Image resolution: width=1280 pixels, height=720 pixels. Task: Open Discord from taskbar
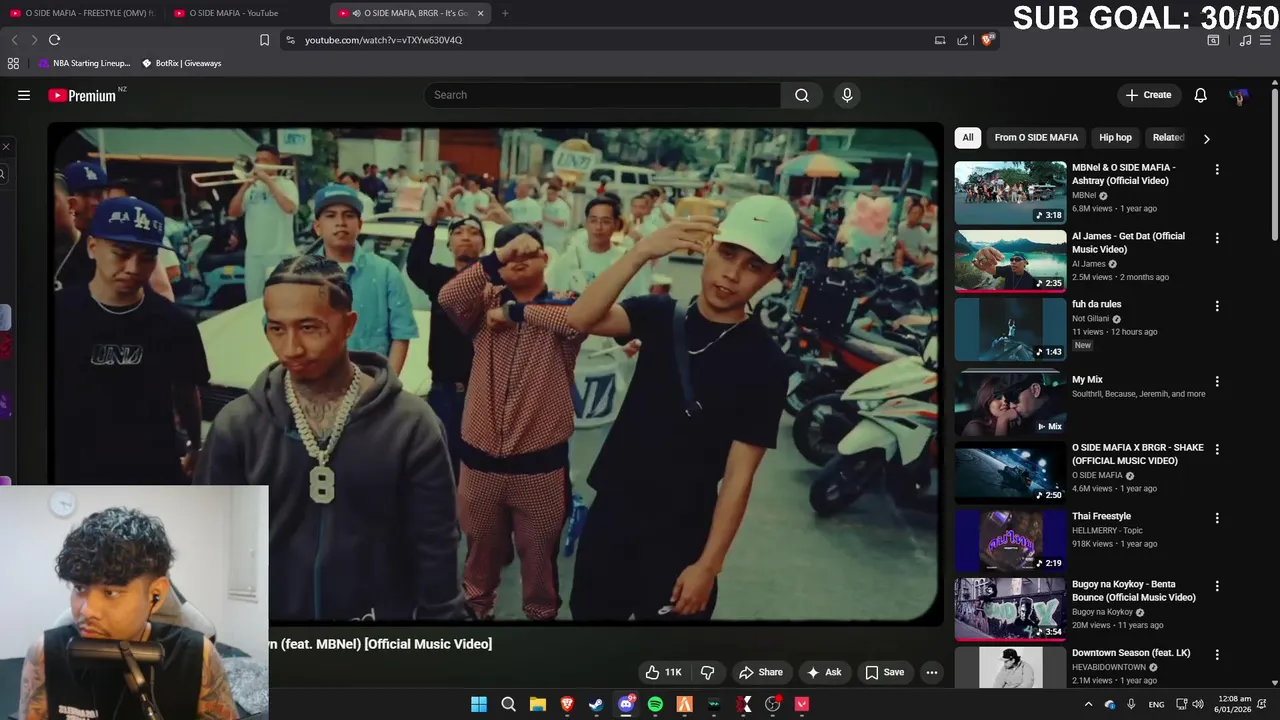click(626, 704)
